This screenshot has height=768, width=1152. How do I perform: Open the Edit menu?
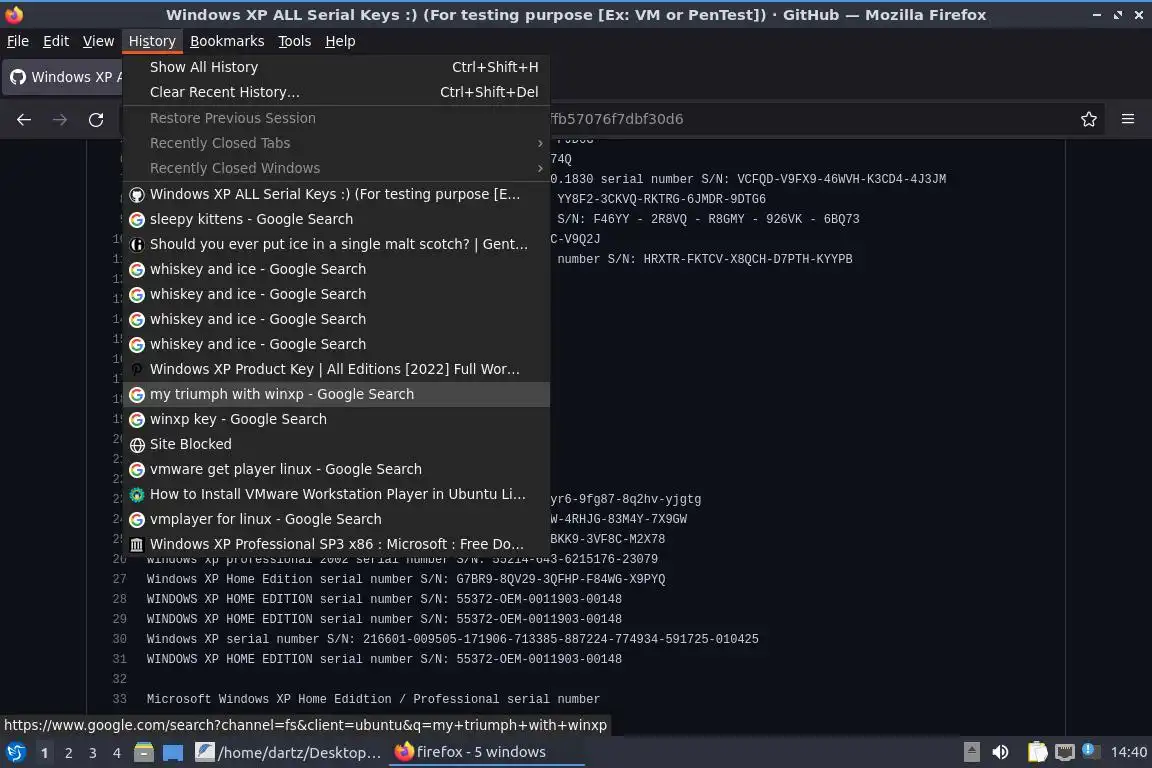point(56,41)
